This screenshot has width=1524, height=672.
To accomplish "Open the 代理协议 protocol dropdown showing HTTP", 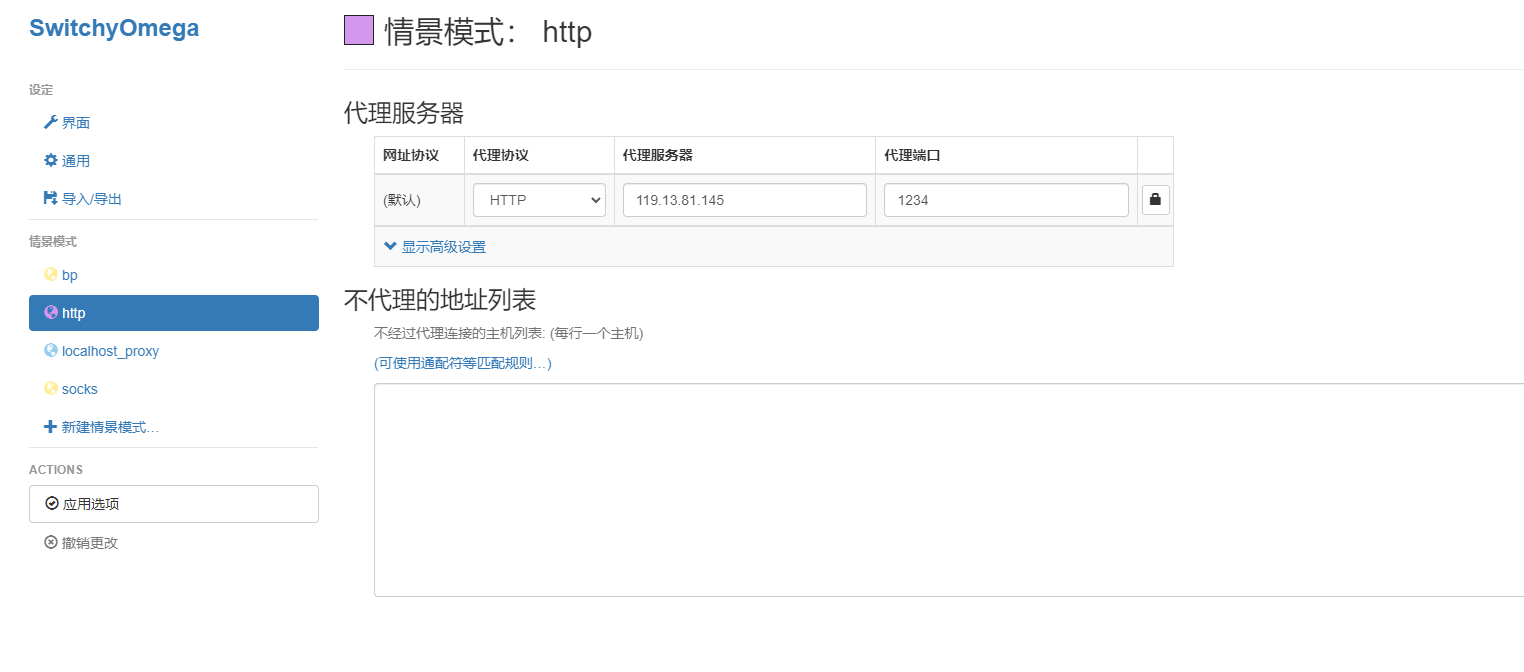I will pos(538,199).
